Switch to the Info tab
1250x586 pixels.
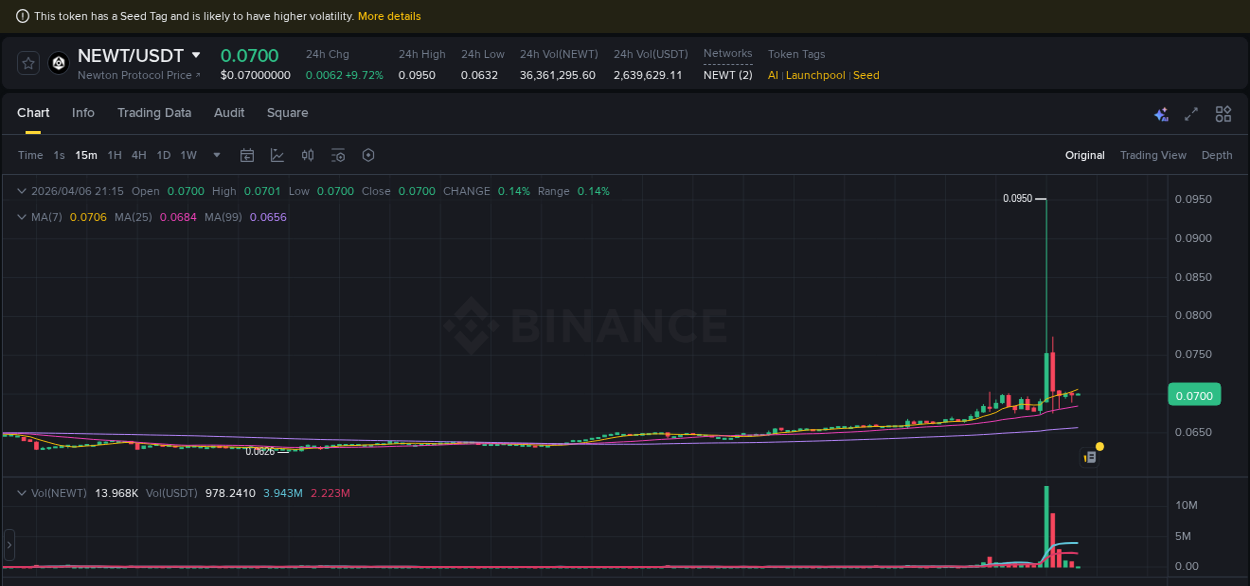(83, 113)
